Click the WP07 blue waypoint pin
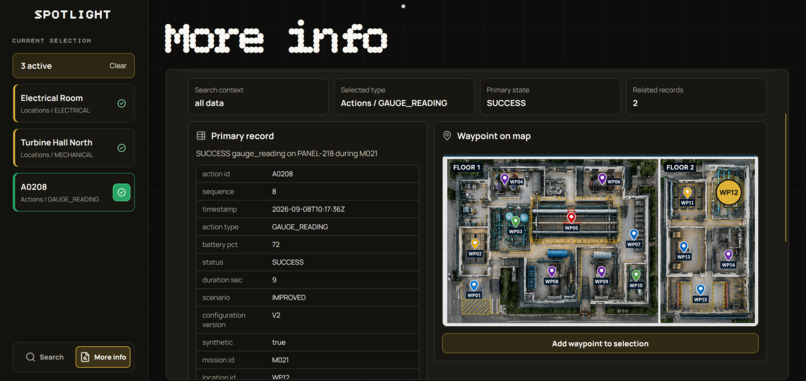The image size is (806, 381). coord(634,234)
